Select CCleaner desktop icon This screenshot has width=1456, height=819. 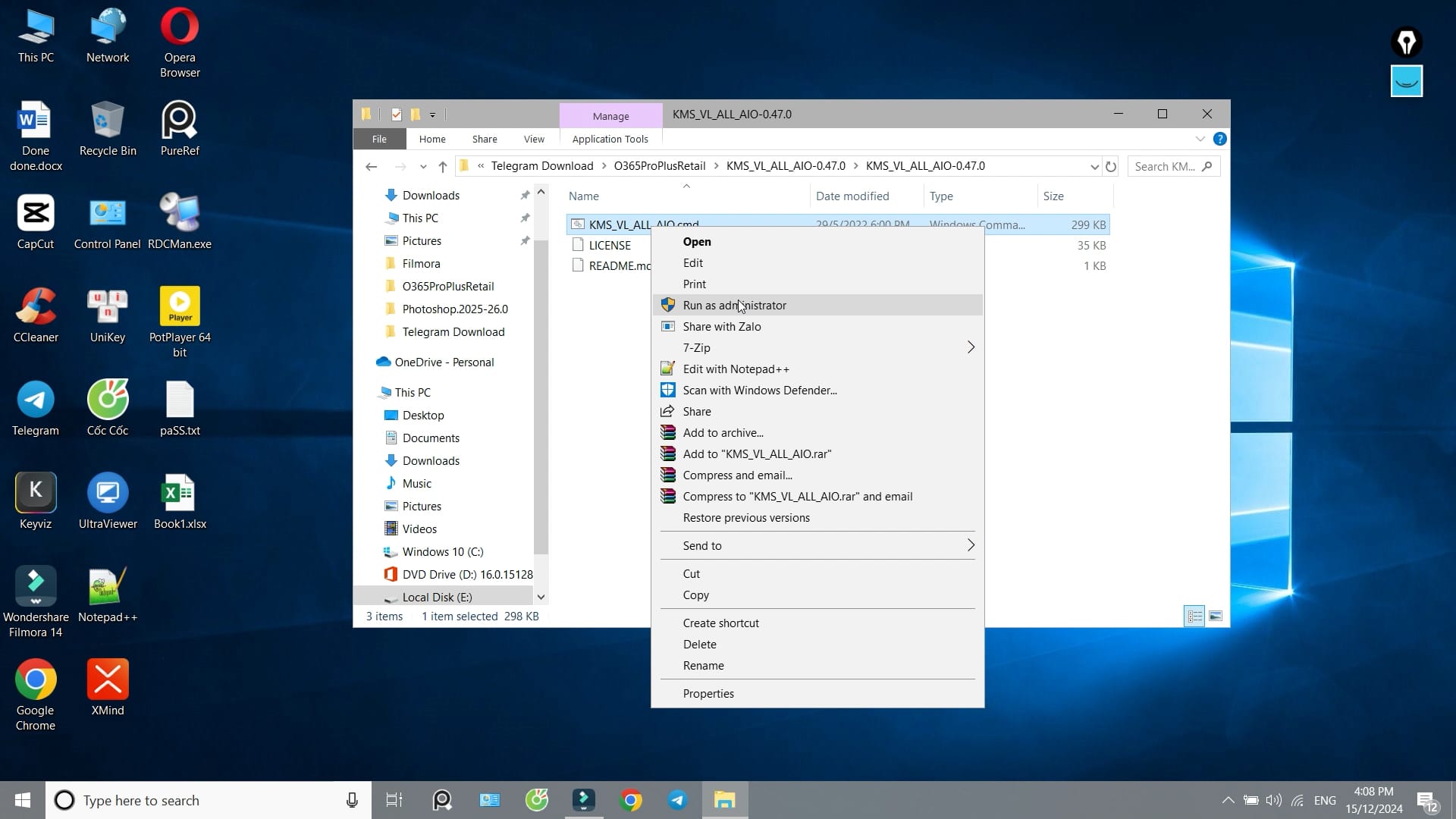click(36, 315)
